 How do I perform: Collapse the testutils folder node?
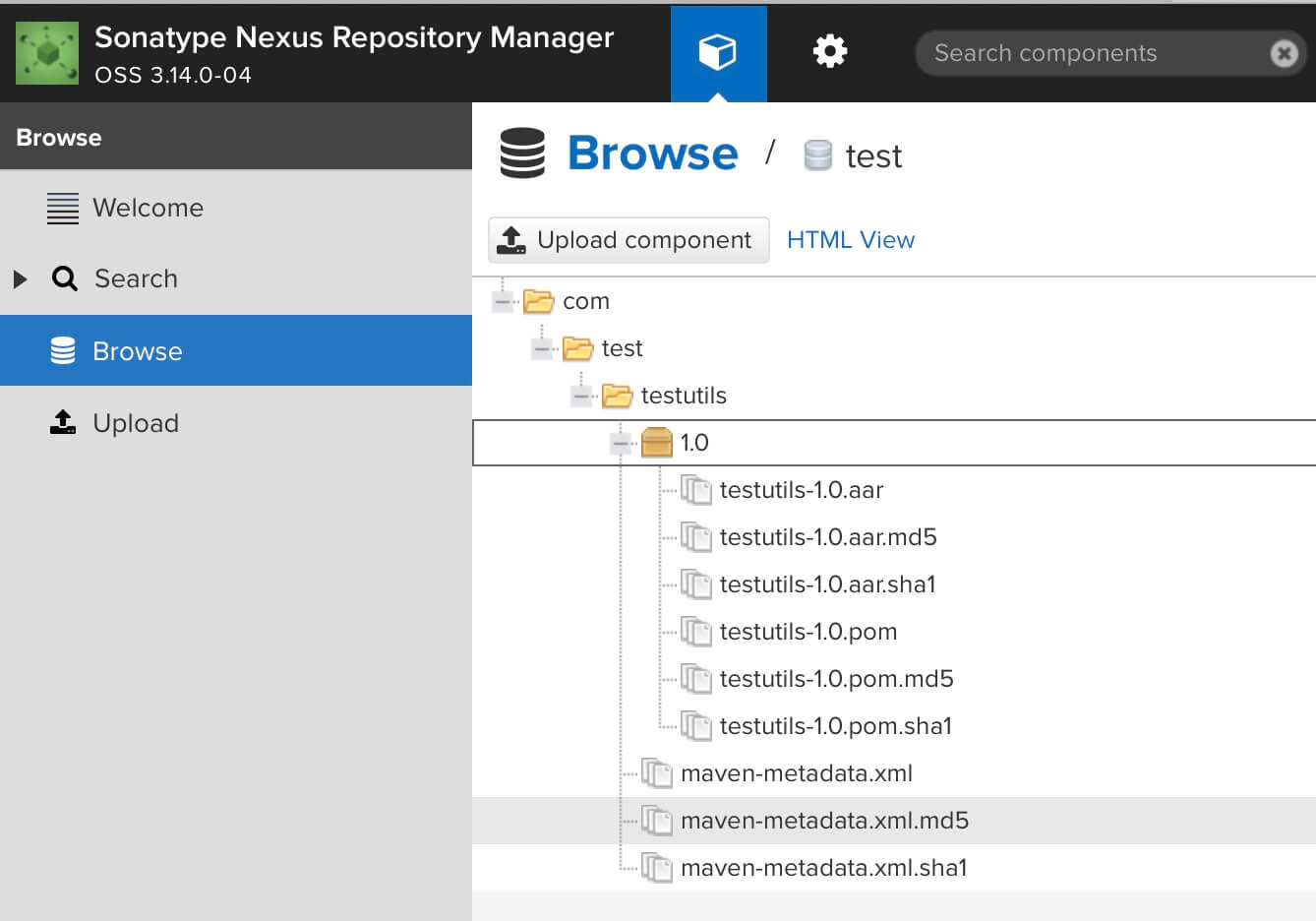(581, 396)
